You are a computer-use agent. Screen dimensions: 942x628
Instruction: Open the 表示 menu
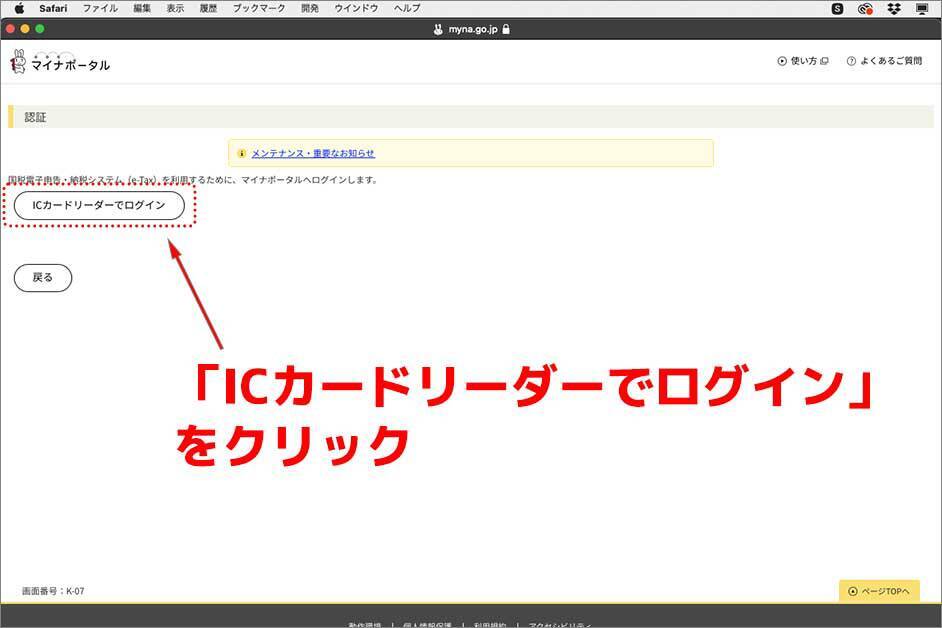click(175, 8)
